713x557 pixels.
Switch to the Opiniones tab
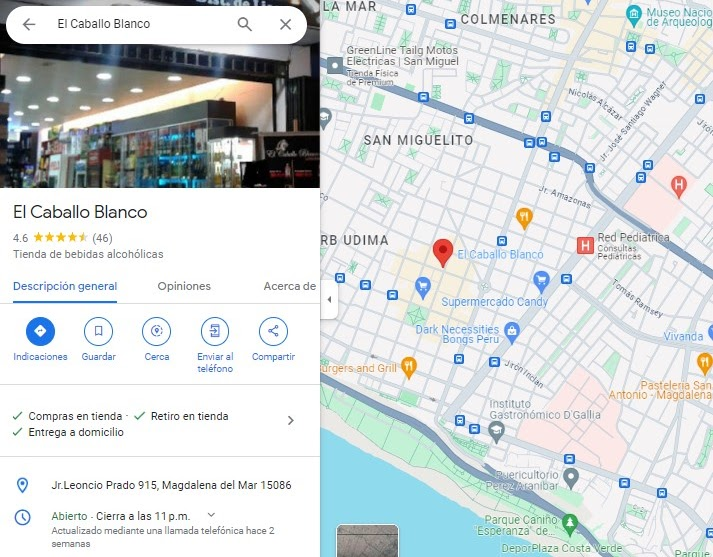coord(184,286)
